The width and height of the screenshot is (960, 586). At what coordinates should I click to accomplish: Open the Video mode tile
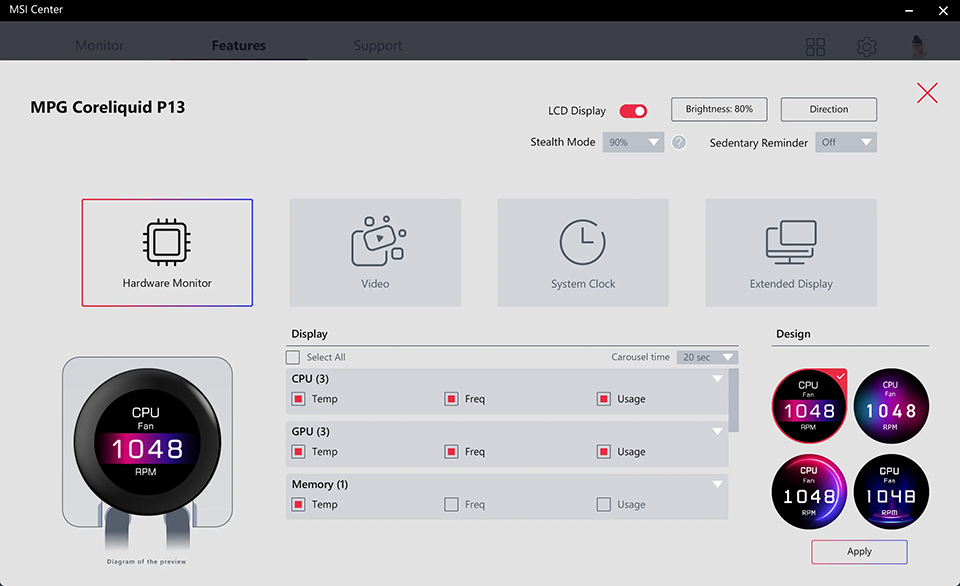375,241
